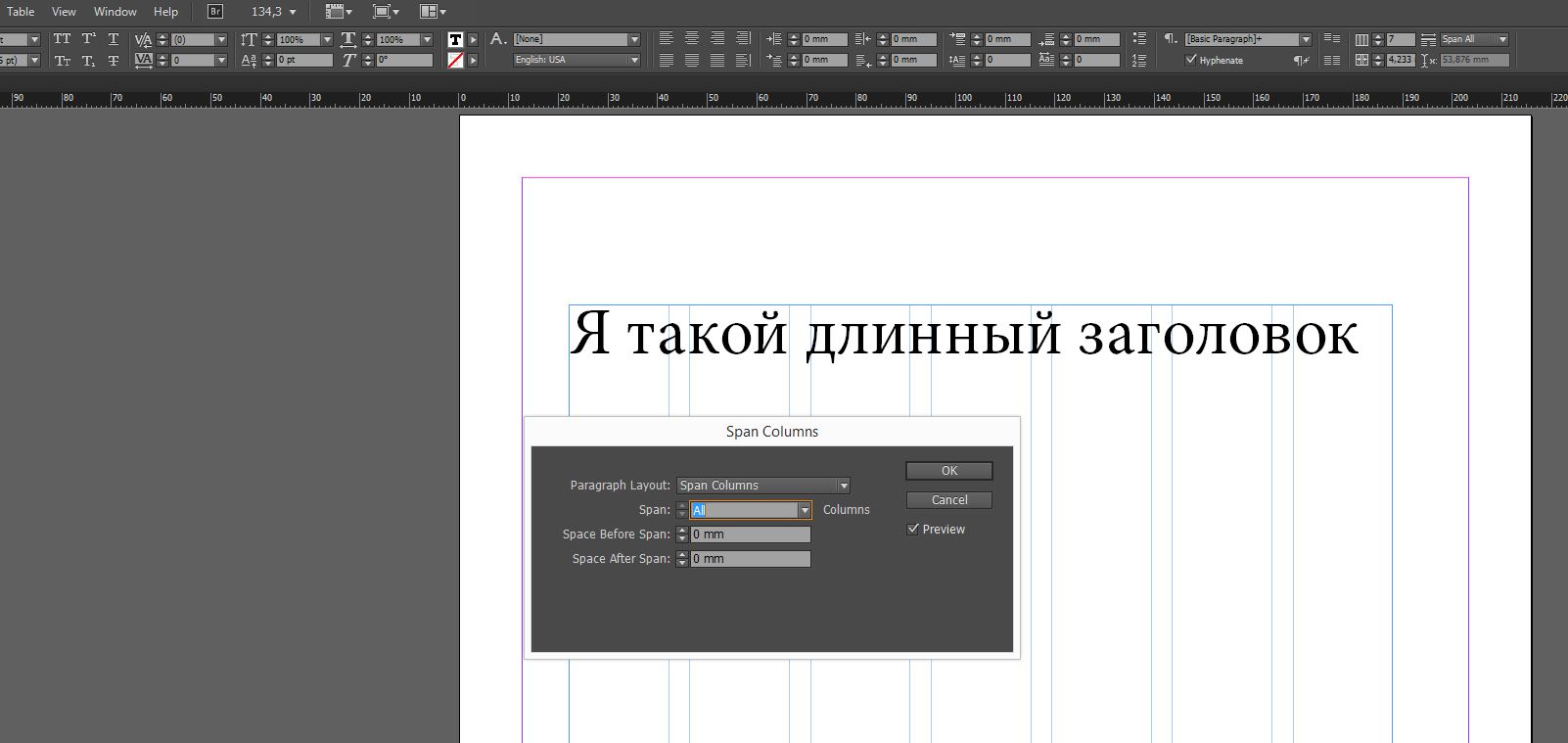This screenshot has height=743, width=1568.
Task: Click the baseline shift 0 pt field
Action: (304, 60)
